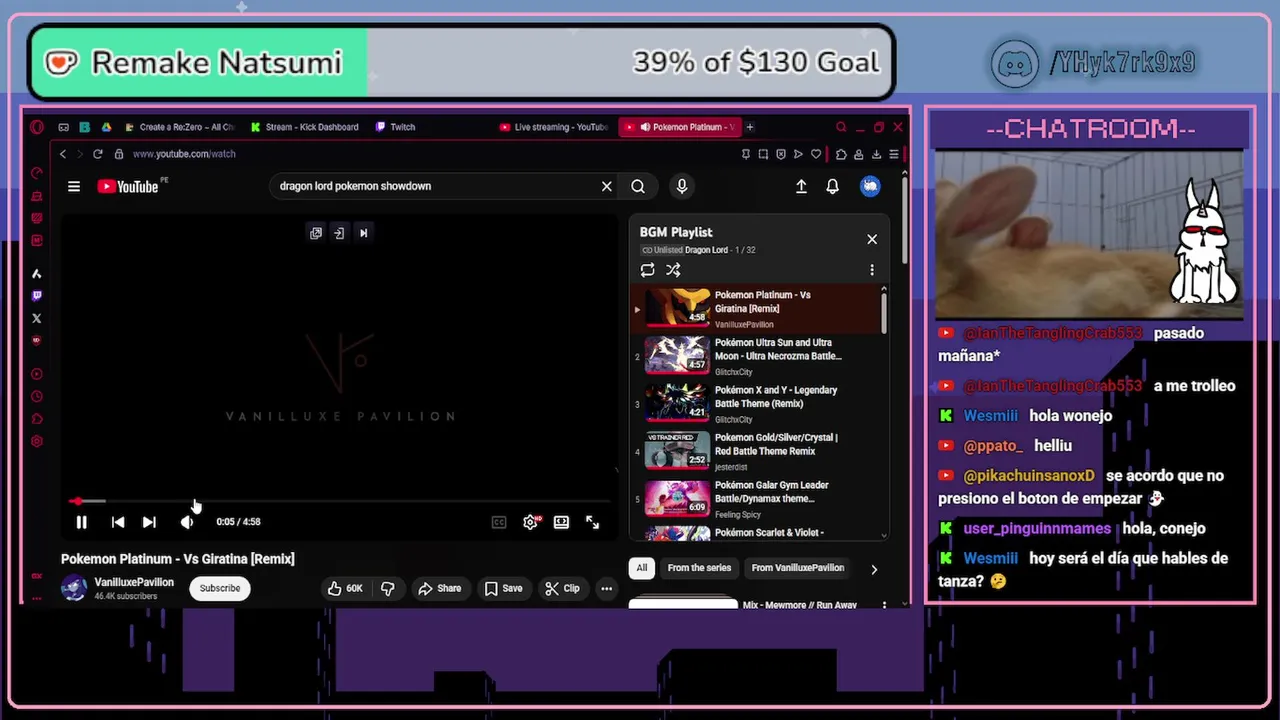Play Ultra Necrozma Battle playlist item
This screenshot has width=1280, height=720.
[755, 356]
